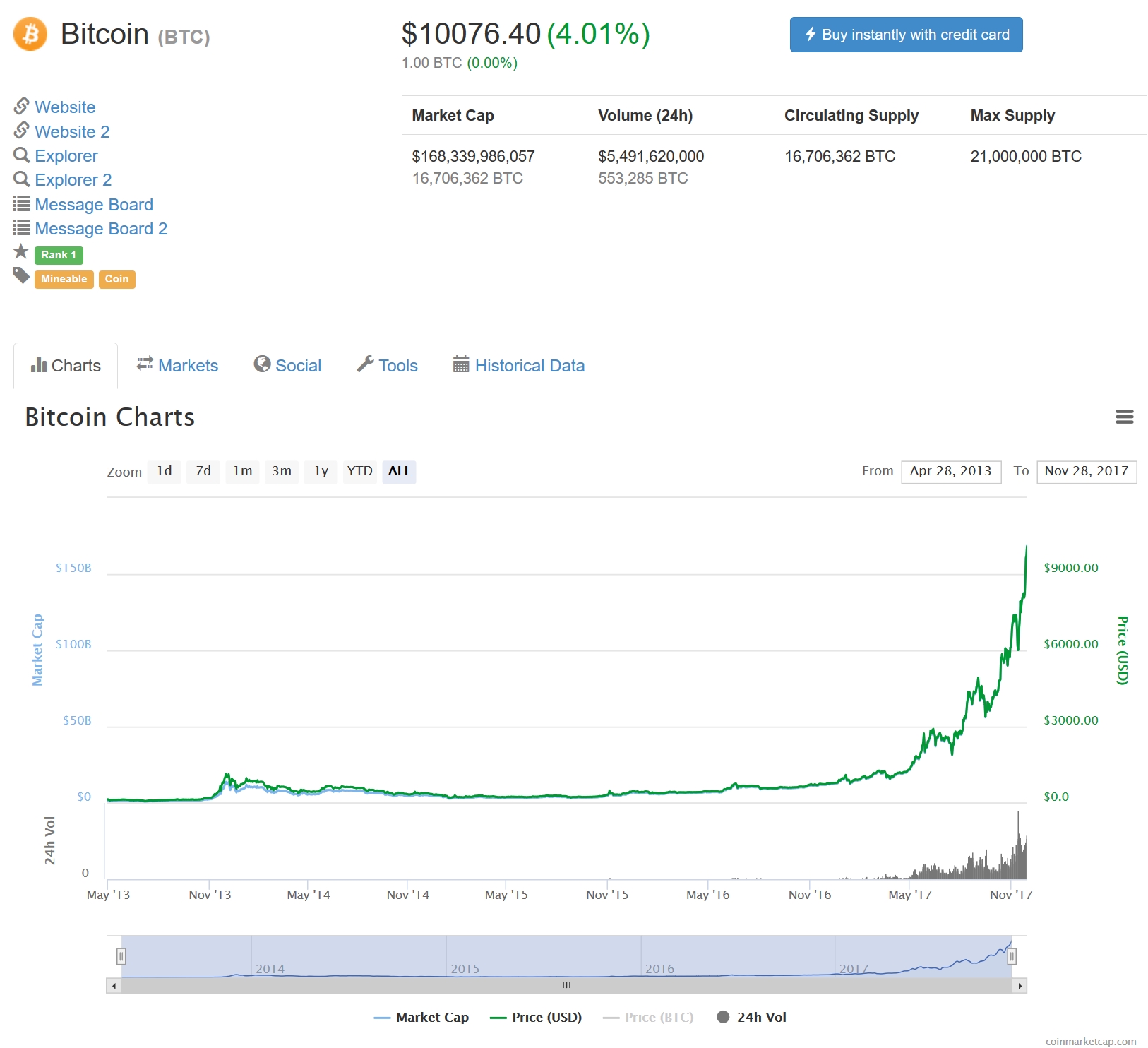Click the chain-link icon beside Website 2
Screen dimensions: 1148x1048
[x=21, y=131]
